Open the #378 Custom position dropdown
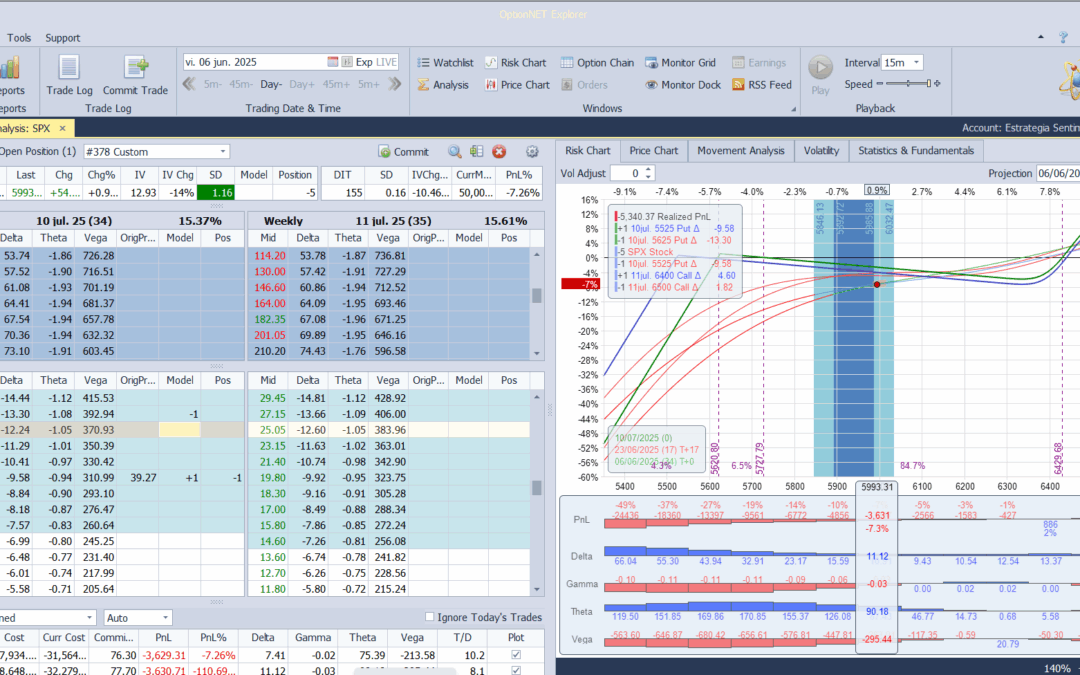1080x675 pixels. coord(223,152)
